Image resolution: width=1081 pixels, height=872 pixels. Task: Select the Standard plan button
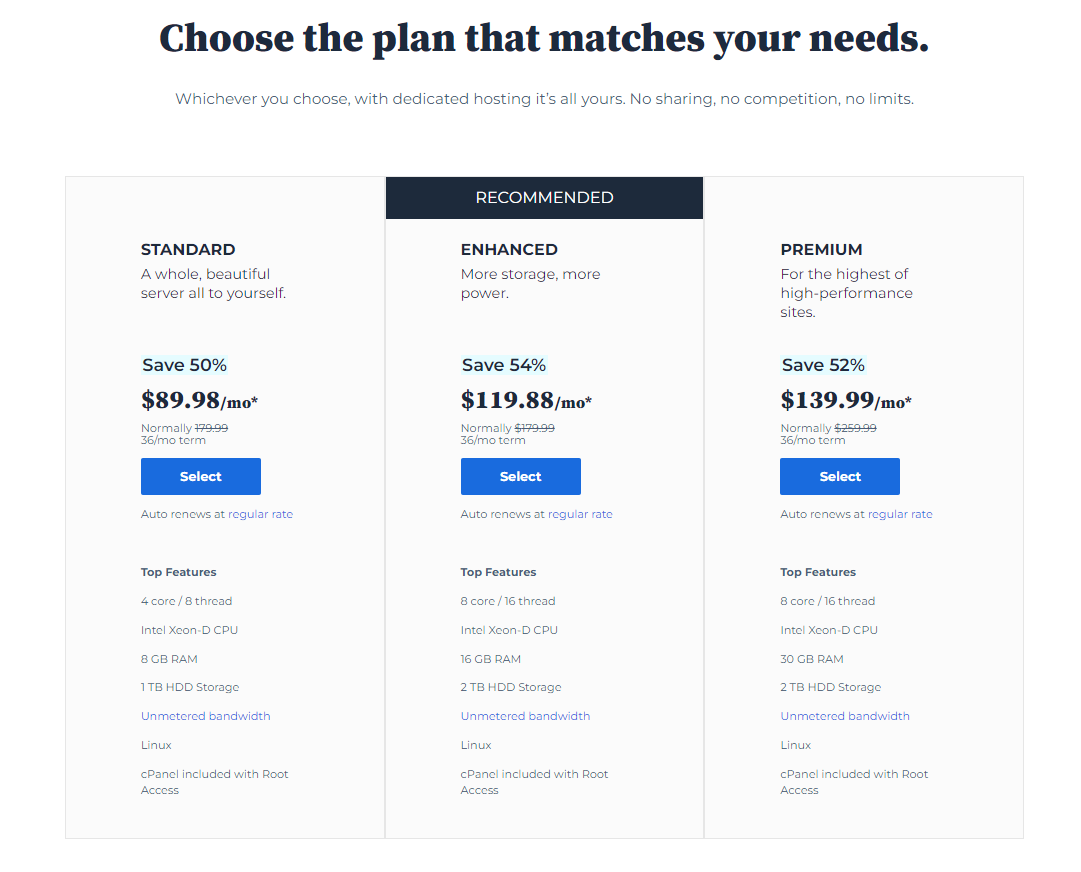pos(201,476)
